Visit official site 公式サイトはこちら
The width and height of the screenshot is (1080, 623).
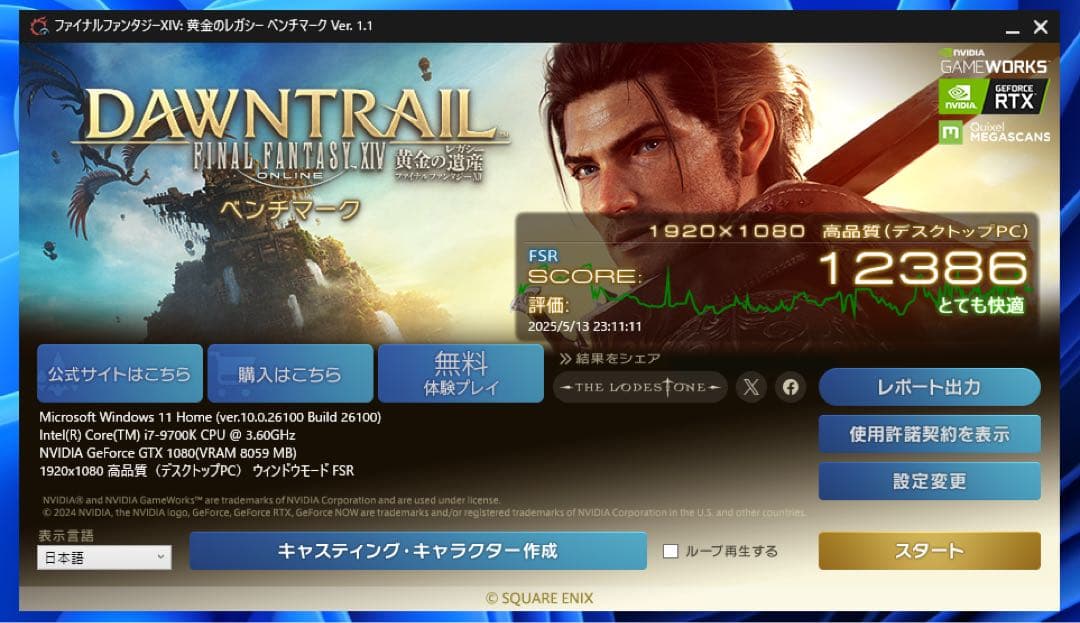pyautogui.click(x=120, y=373)
